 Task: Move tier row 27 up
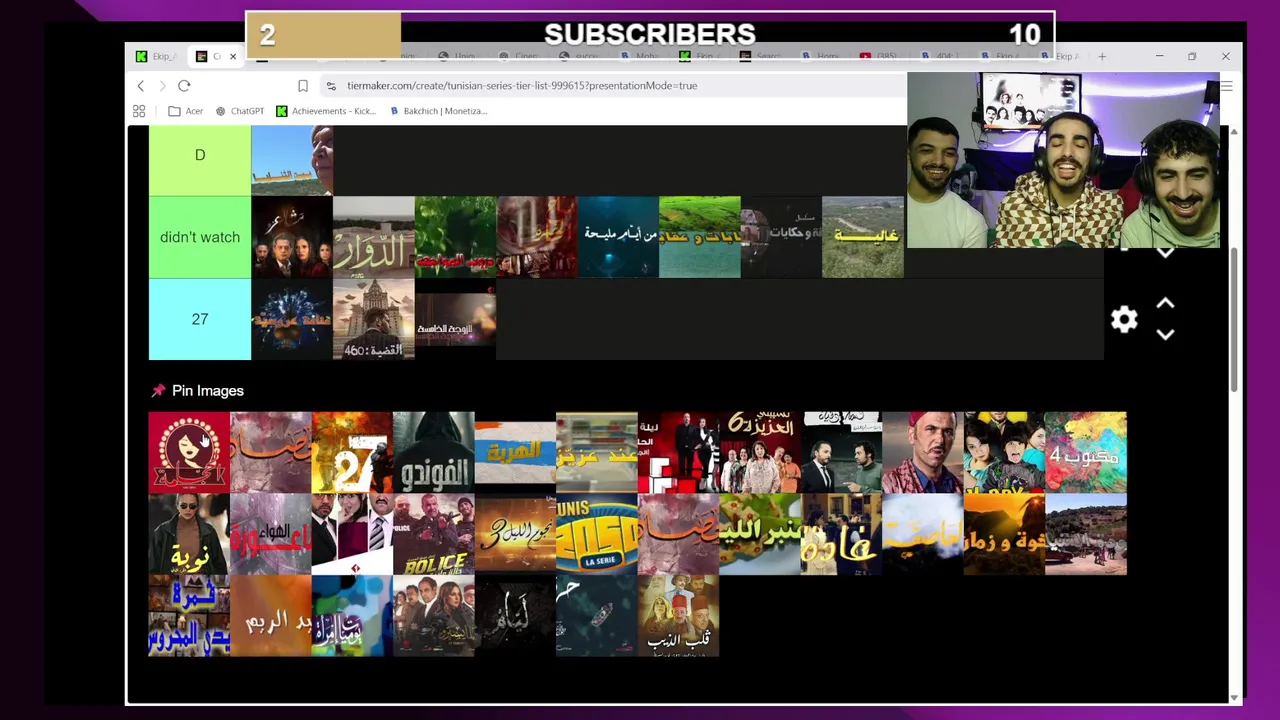(x=1165, y=303)
